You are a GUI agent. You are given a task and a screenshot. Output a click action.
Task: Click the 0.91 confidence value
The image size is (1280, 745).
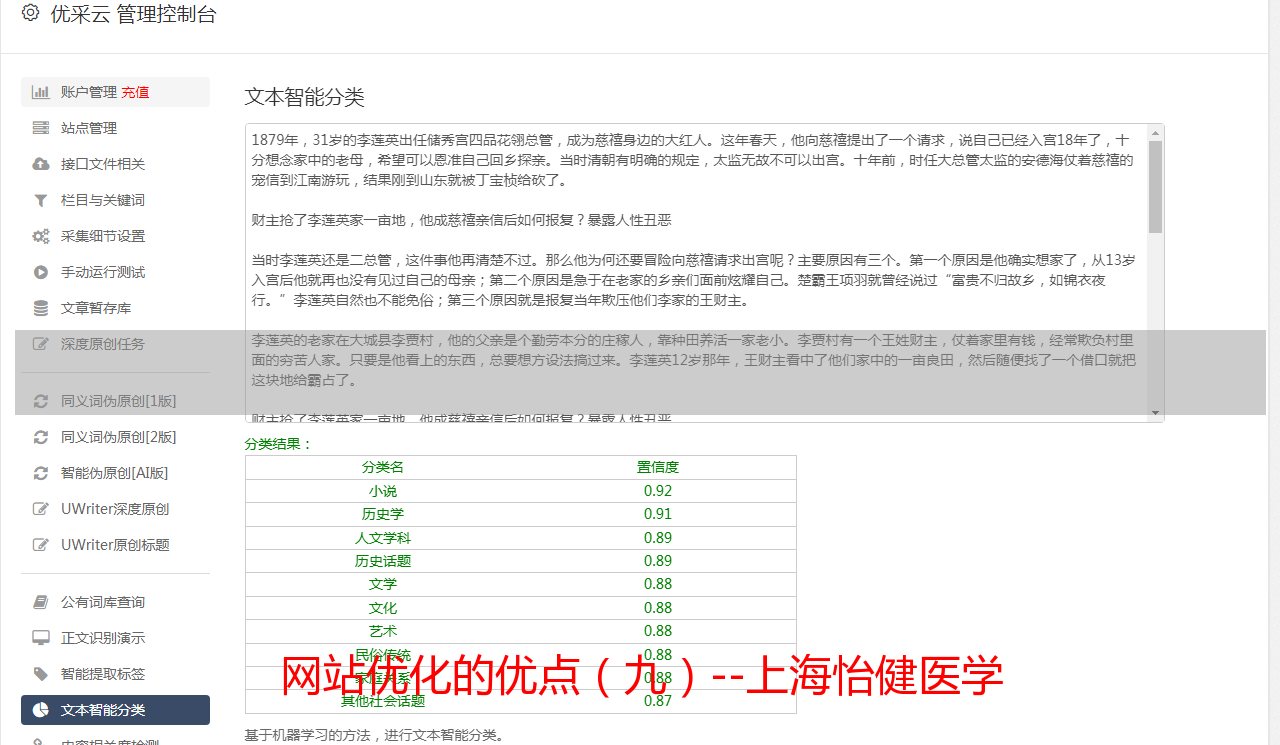(x=658, y=514)
